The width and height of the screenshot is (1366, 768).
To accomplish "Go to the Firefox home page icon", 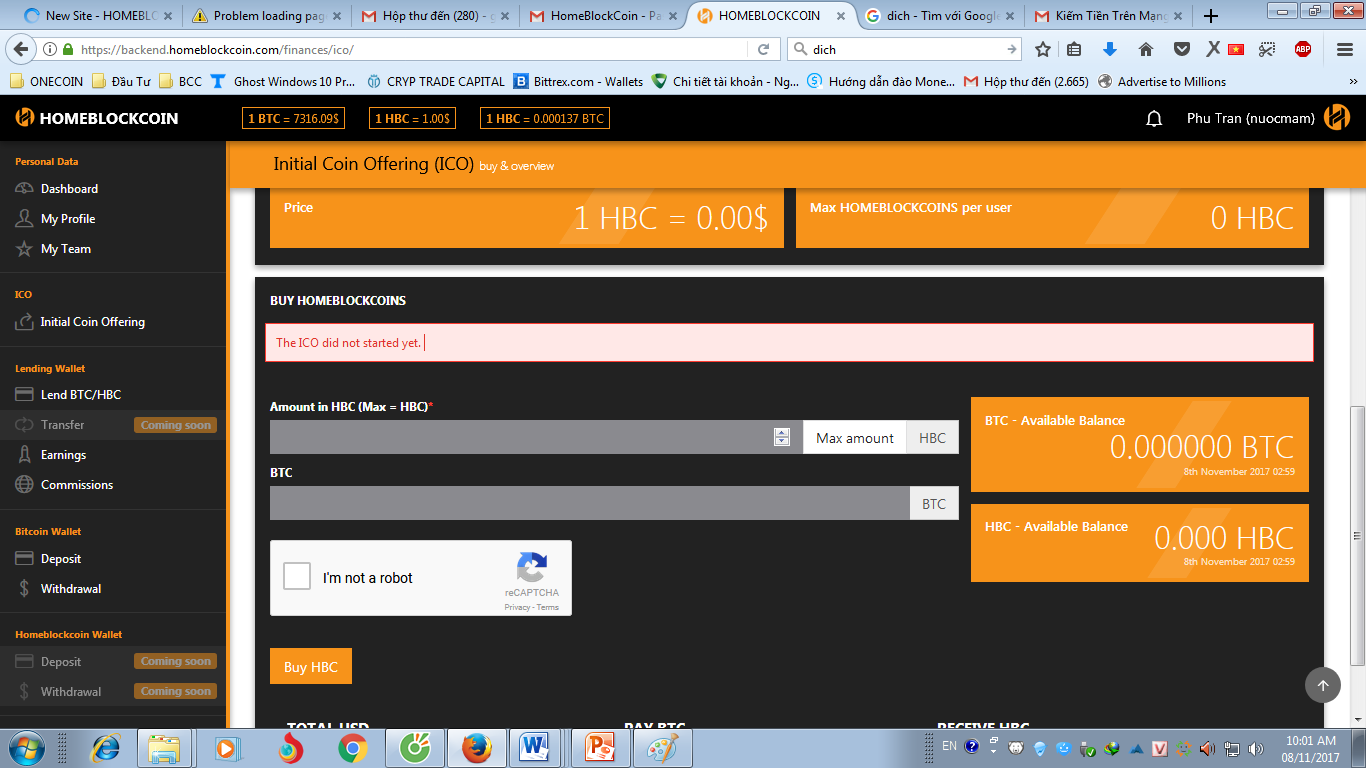I will (1146, 49).
